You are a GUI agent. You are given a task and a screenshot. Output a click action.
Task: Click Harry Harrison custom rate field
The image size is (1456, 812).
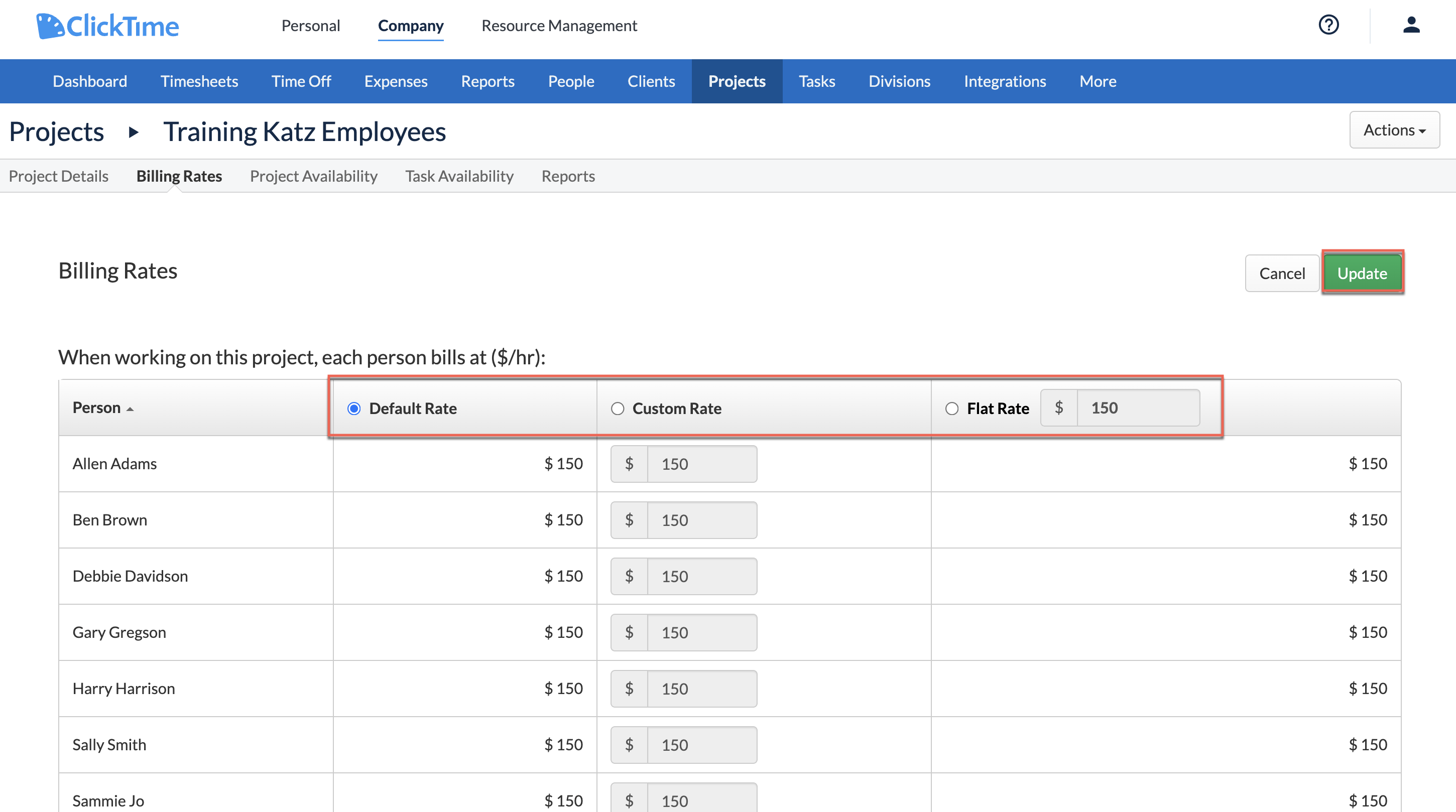pyautogui.click(x=701, y=689)
